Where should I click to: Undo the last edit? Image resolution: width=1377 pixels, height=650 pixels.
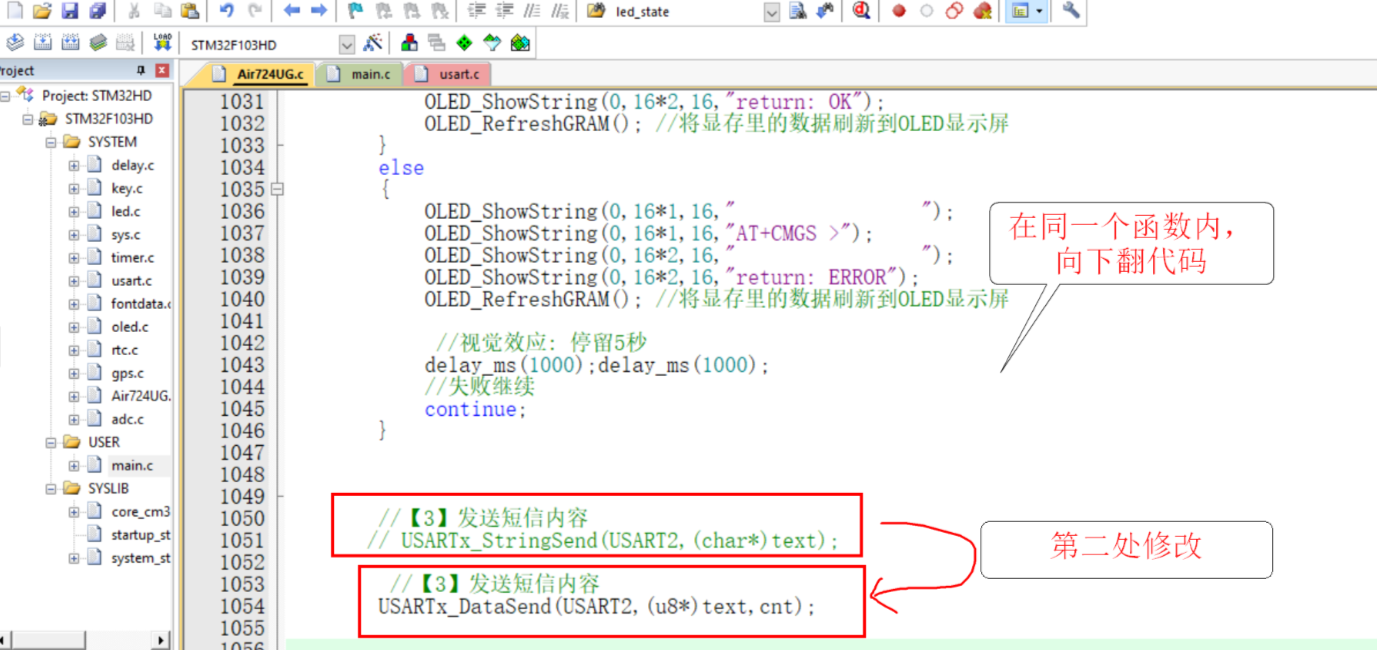click(x=227, y=11)
